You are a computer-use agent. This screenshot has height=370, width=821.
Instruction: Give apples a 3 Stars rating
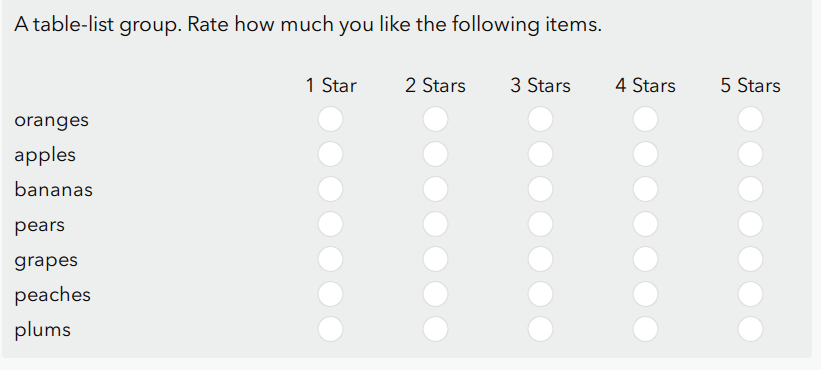click(x=540, y=154)
